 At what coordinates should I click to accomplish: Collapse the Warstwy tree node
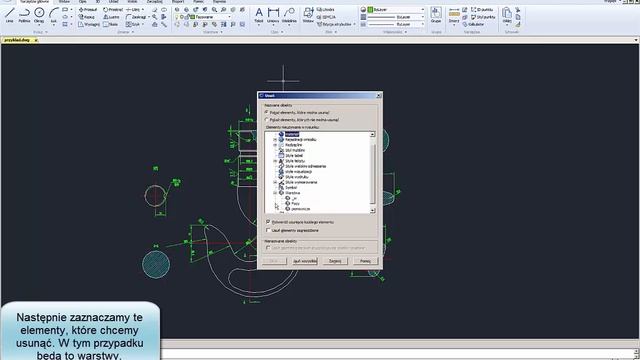[x=275, y=193]
